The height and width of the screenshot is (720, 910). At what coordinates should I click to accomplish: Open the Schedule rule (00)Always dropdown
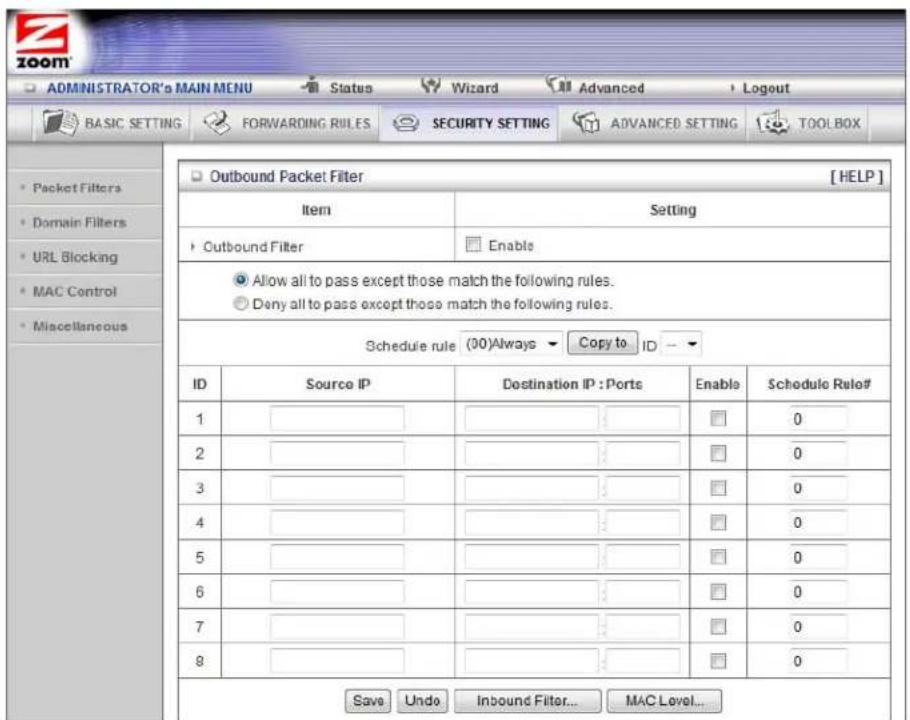[511, 344]
